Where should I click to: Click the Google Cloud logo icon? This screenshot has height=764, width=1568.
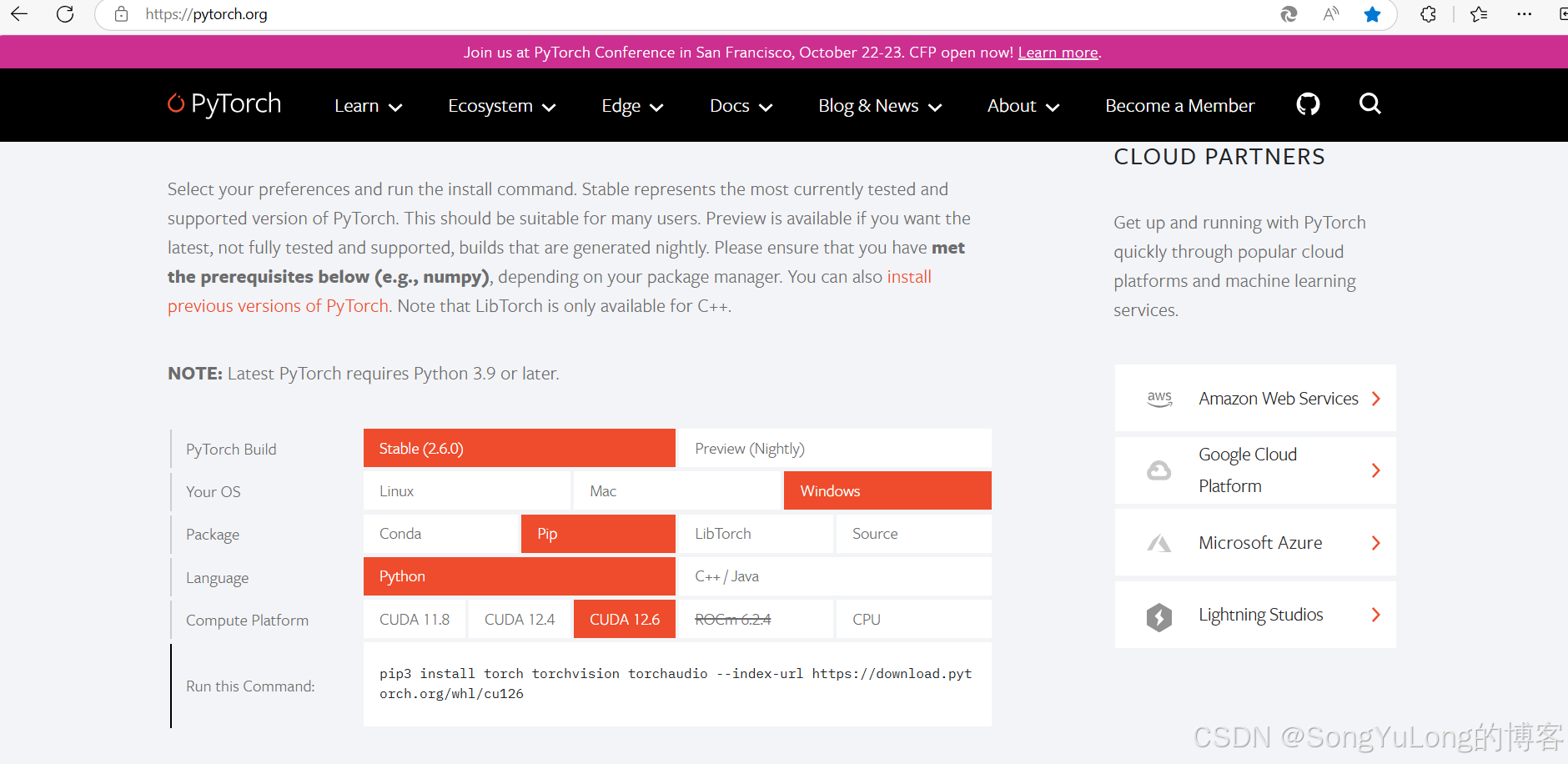click(1159, 470)
